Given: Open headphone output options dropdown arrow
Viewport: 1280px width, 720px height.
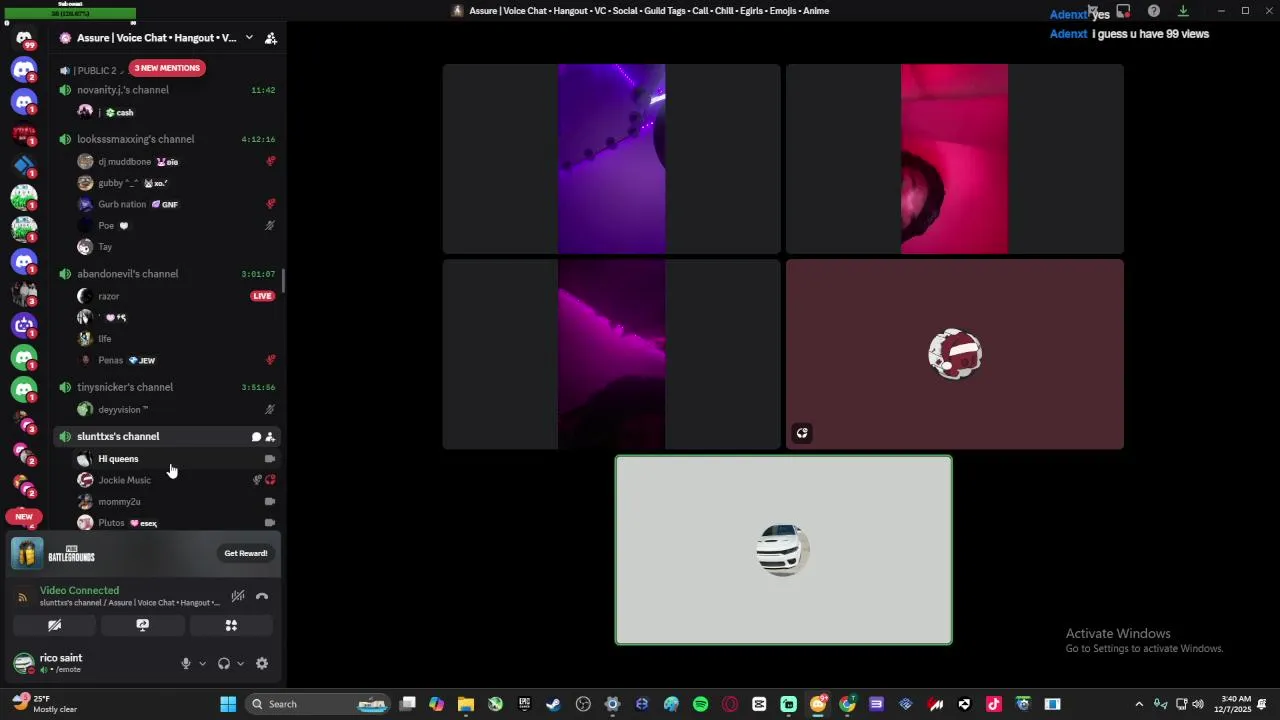Looking at the screenshot, I should tap(240, 663).
